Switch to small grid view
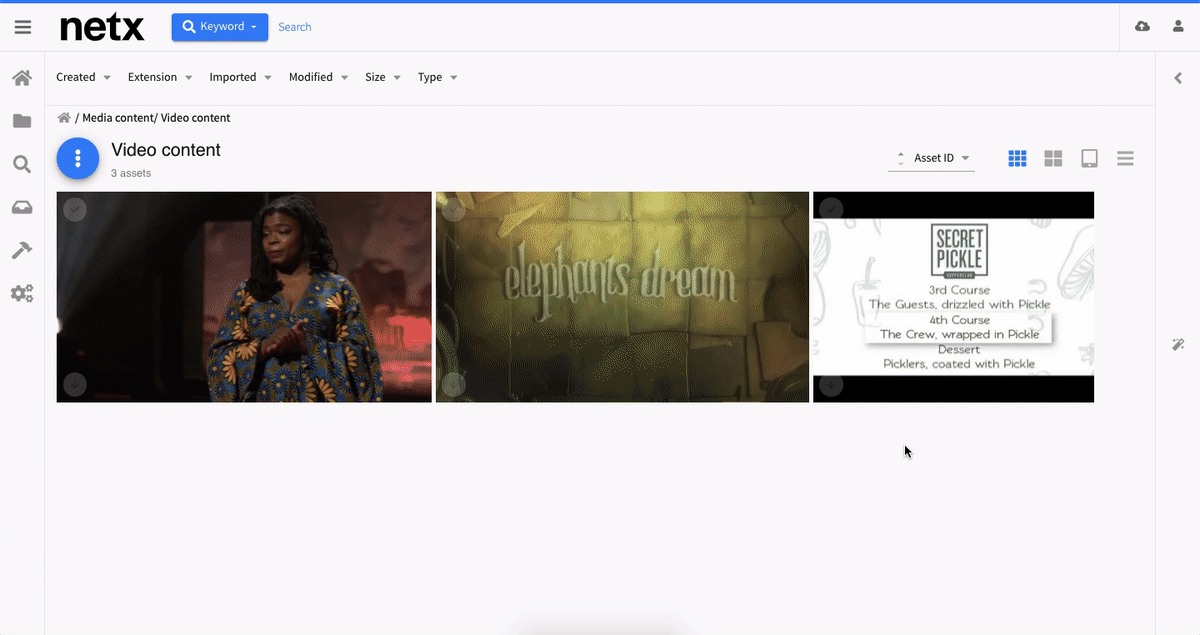Screen dimensions: 1200x635 click(x=1017, y=158)
